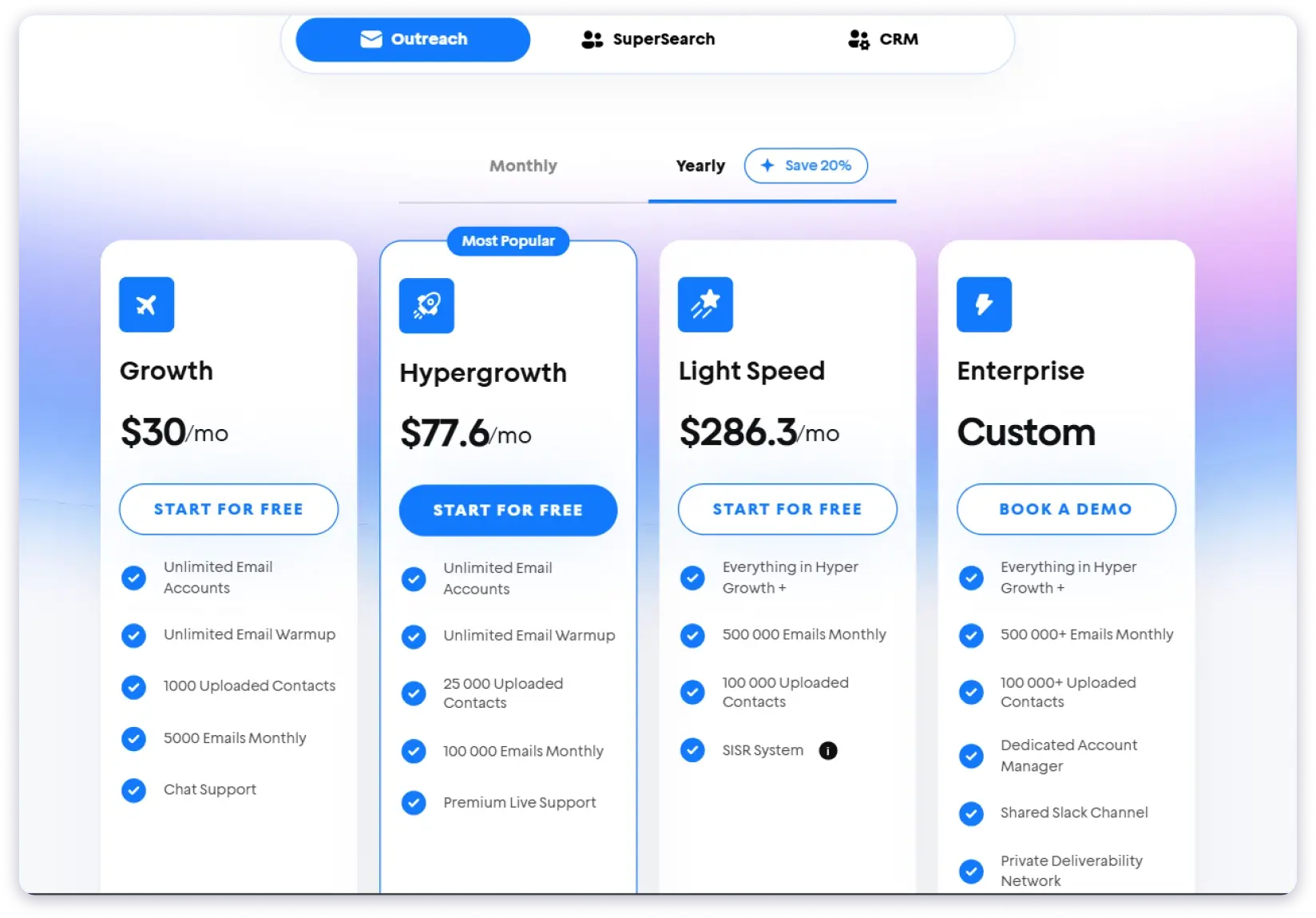Click Book A Demo under Enterprise
The image size is (1316, 918).
tap(1065, 509)
